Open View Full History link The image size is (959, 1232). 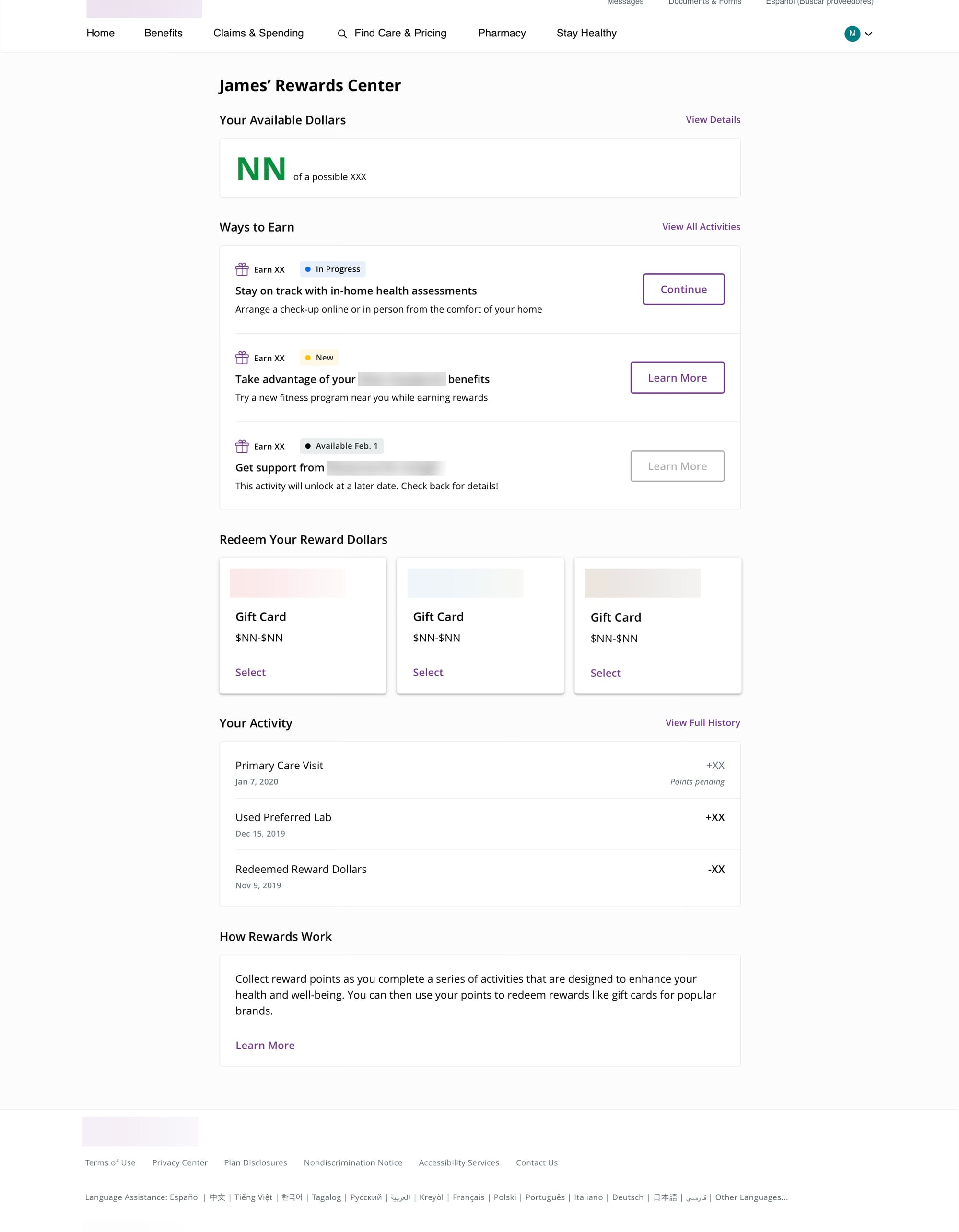[x=702, y=722]
